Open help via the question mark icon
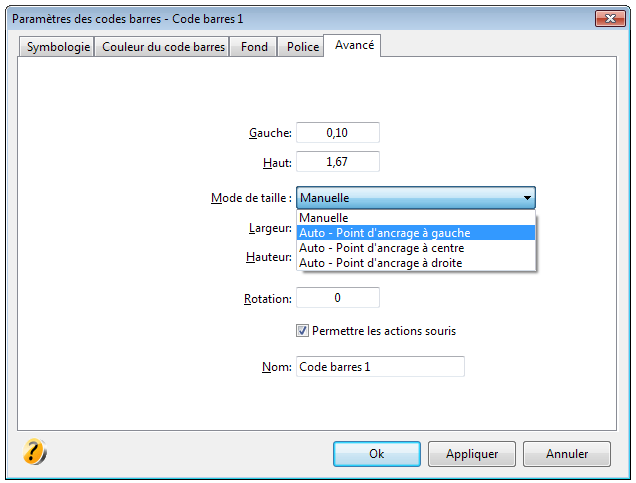 pos(34,451)
